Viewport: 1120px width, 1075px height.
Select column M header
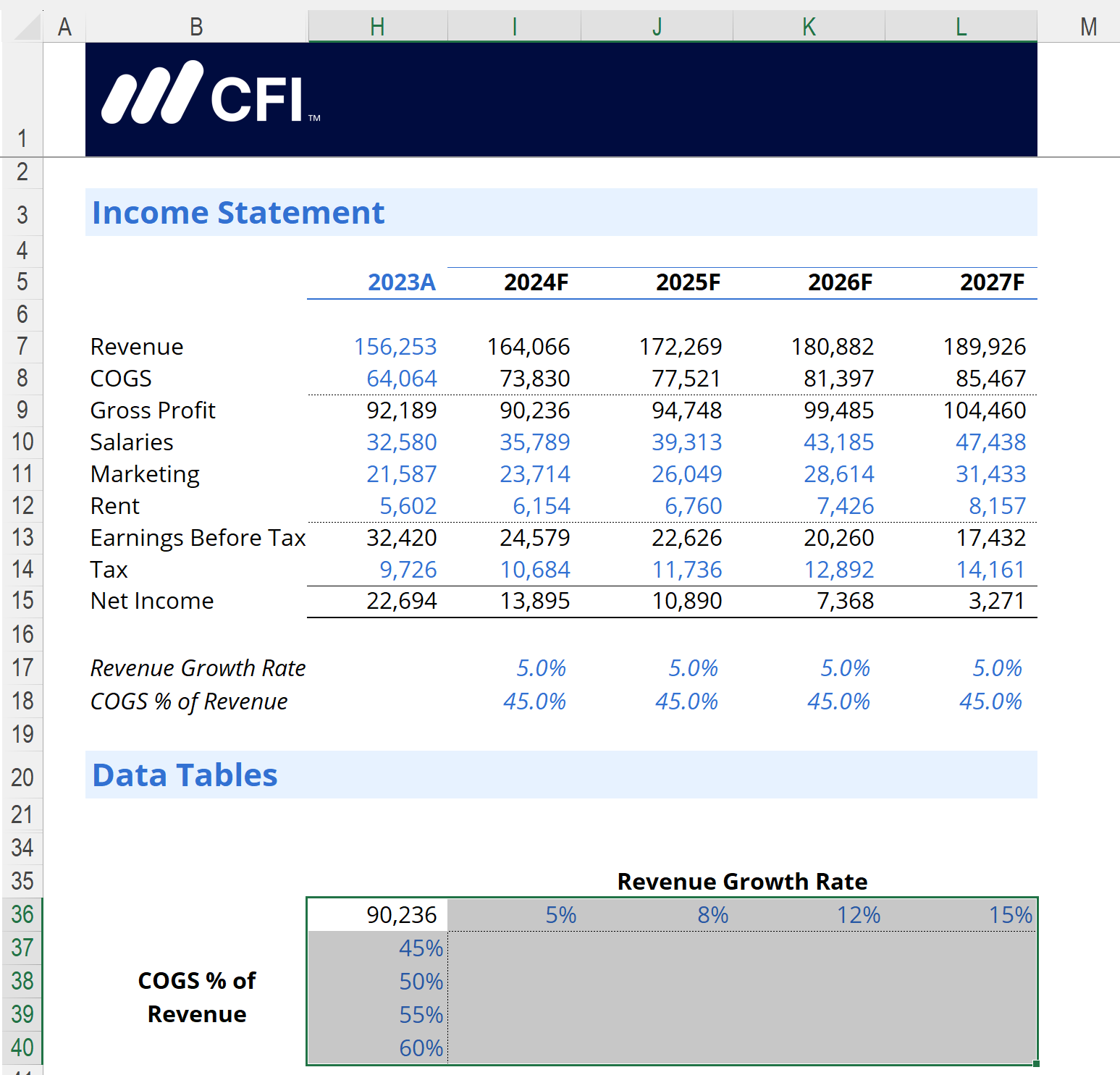[1087, 27]
